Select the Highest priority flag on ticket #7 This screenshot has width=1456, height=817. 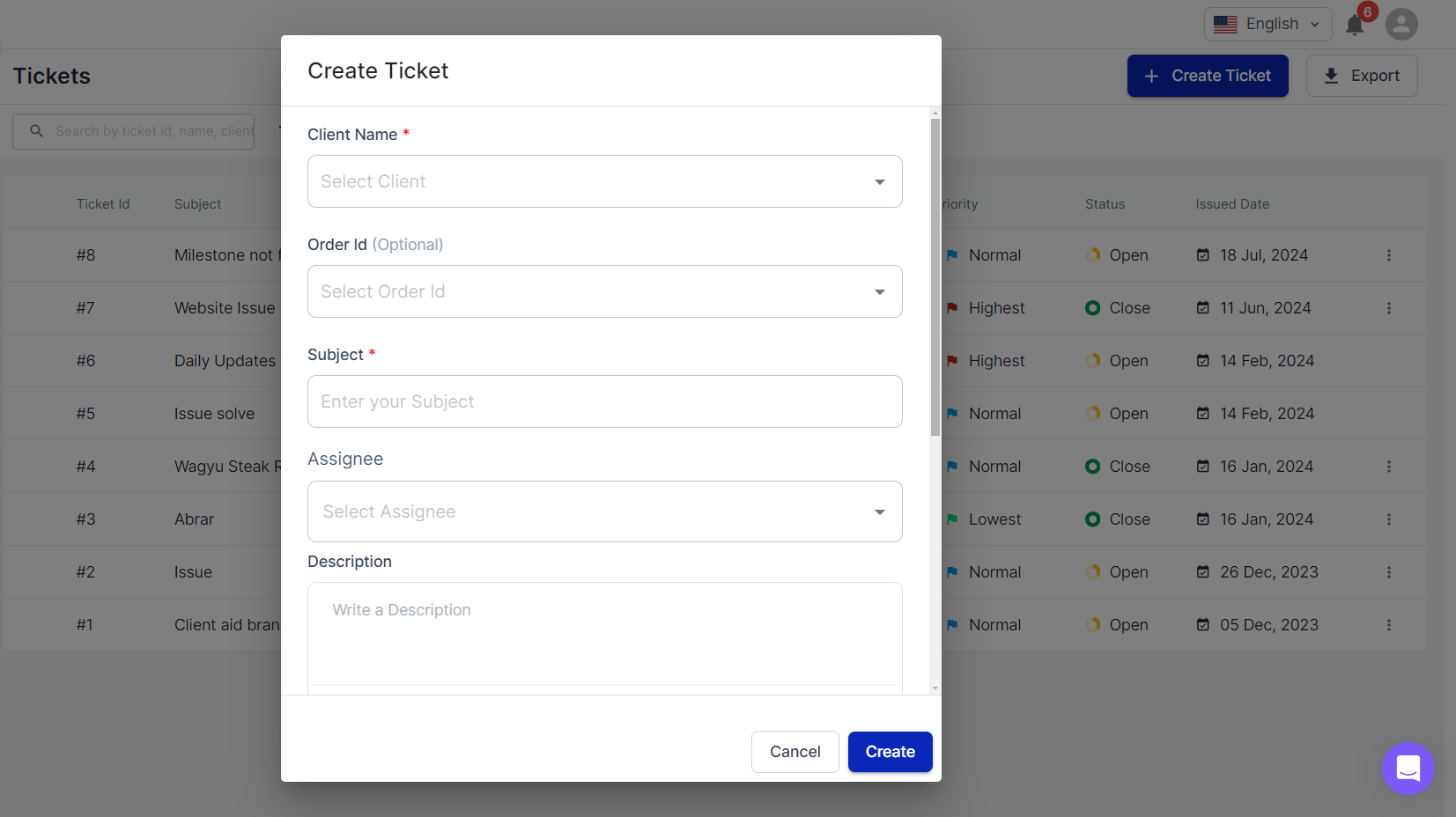952,307
